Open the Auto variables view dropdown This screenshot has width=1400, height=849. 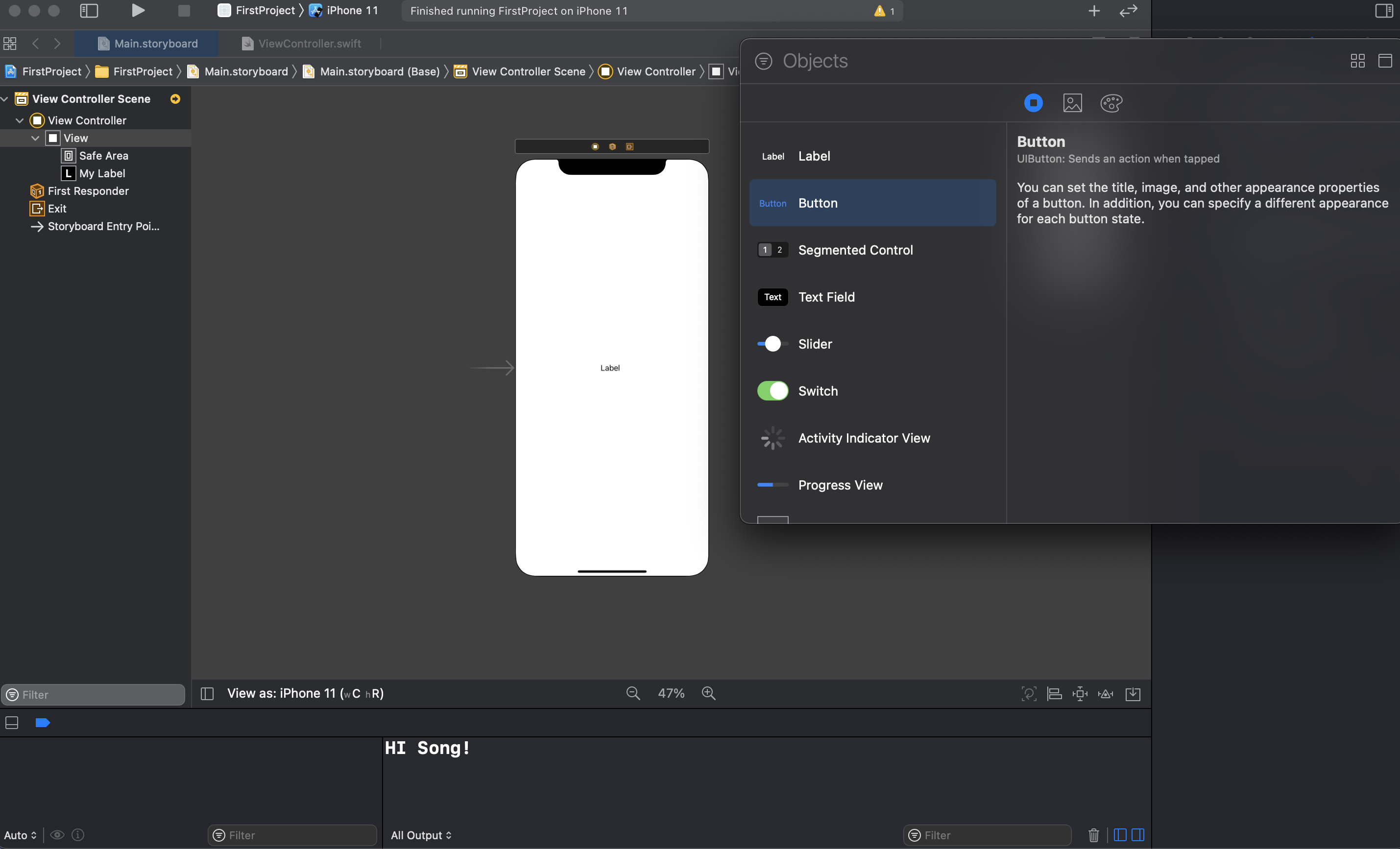[21, 835]
